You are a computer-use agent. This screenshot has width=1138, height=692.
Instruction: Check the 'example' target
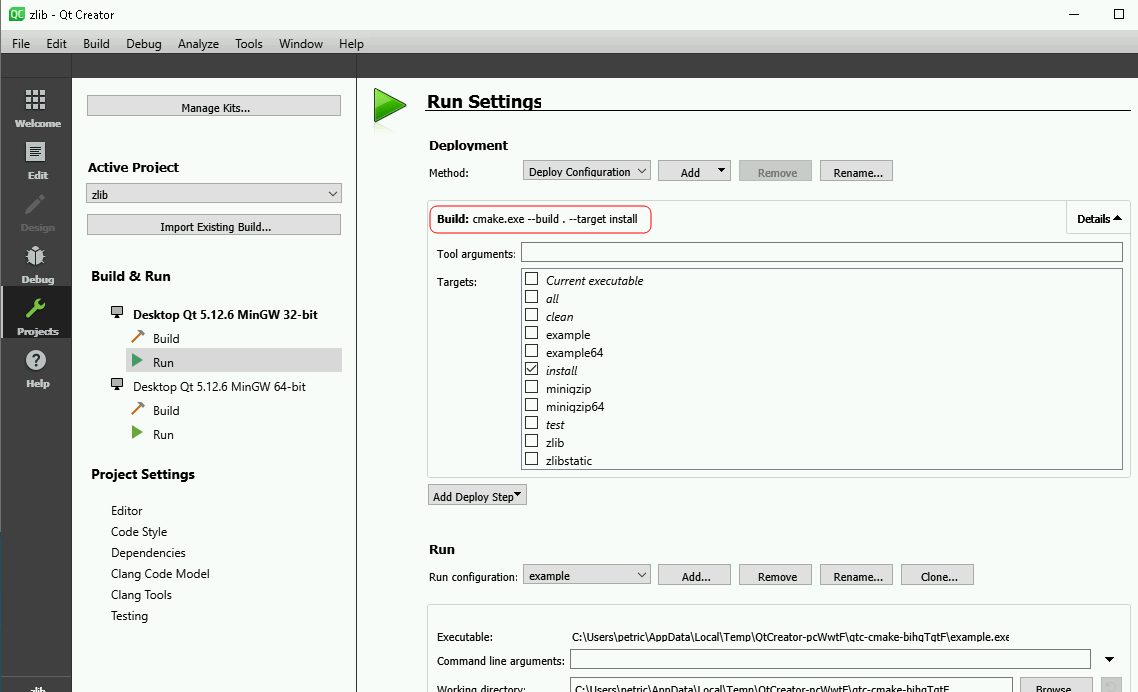(532, 333)
